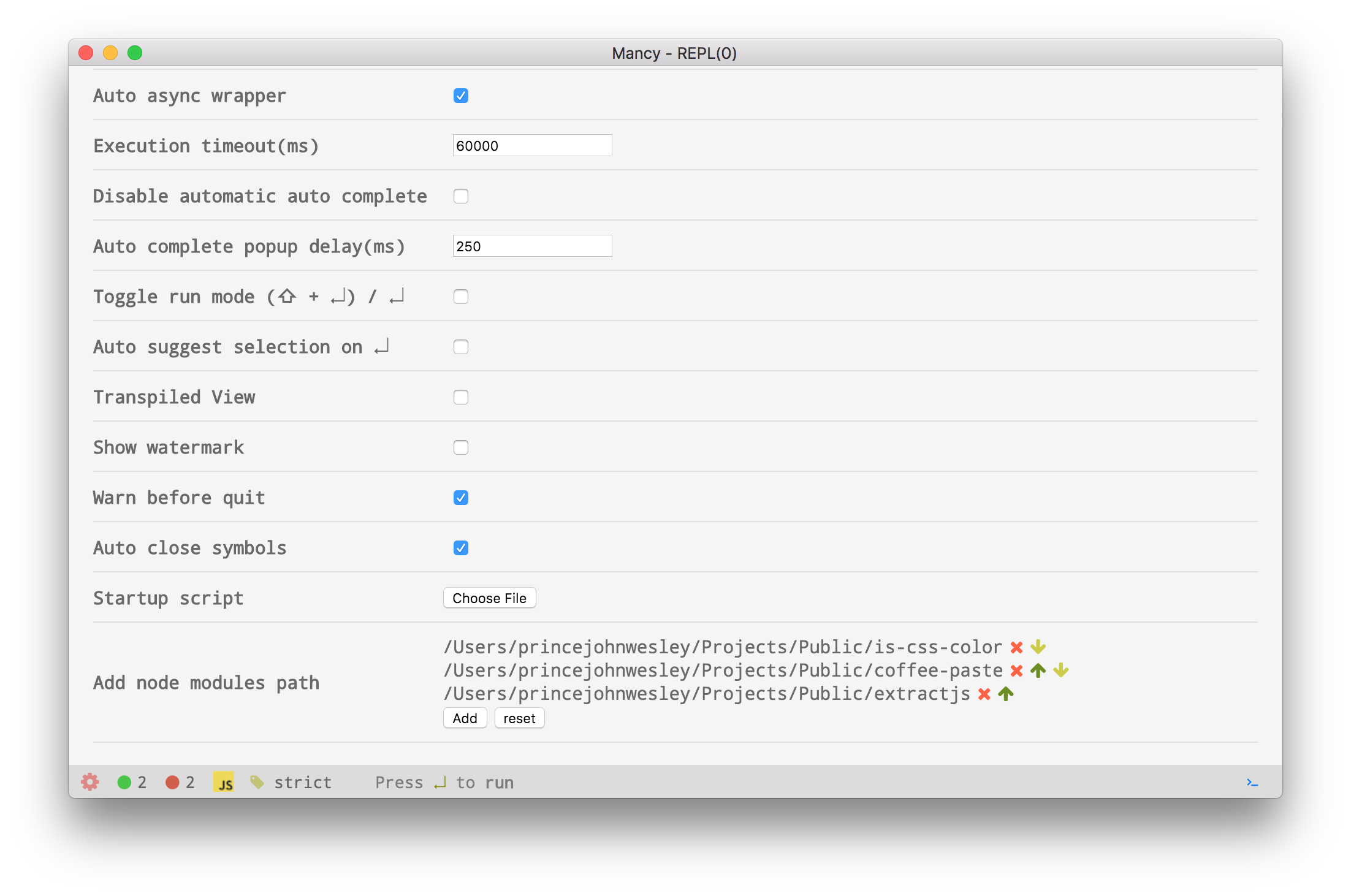
Task: Turn on Show watermark checkbox
Action: 461,447
